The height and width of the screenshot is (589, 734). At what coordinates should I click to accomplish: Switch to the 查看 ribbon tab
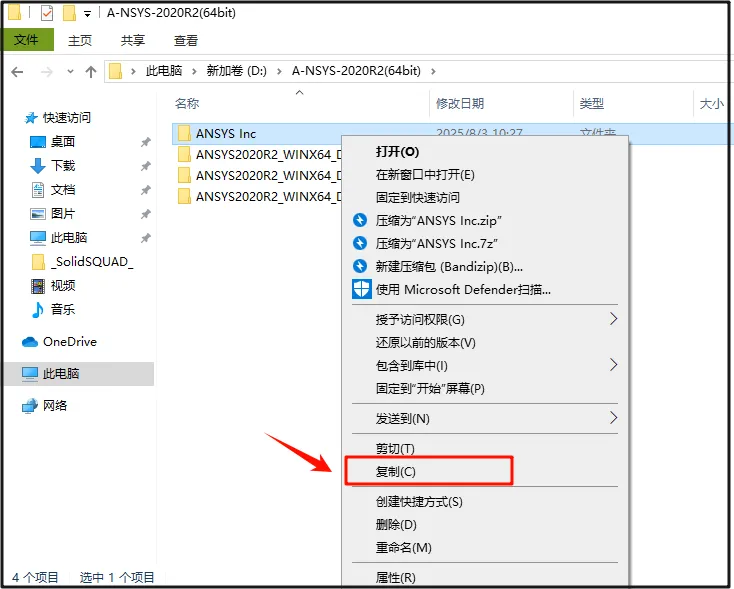click(186, 40)
